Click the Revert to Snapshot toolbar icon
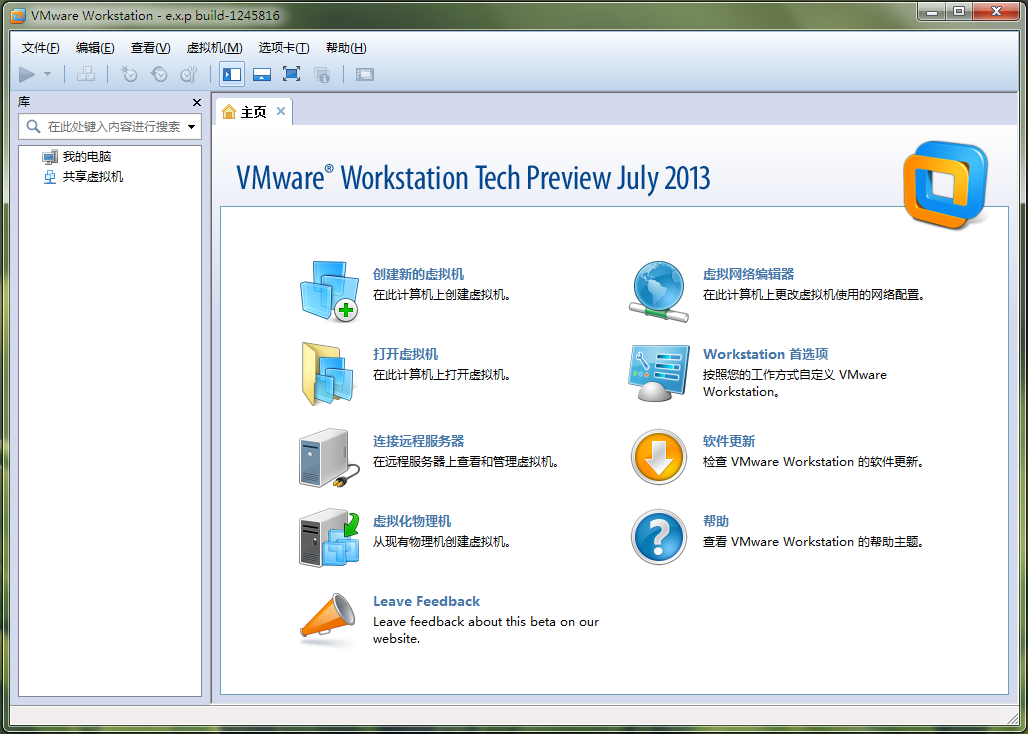 [159, 74]
